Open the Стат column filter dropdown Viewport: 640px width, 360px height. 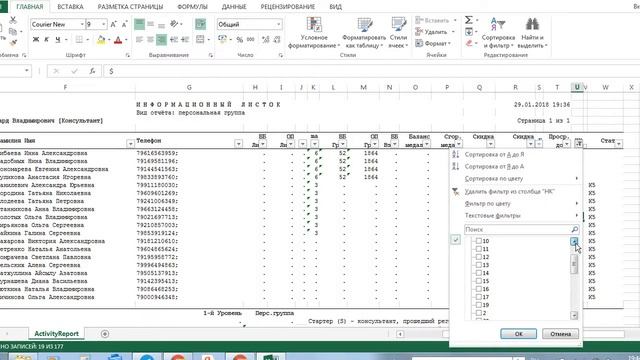[619, 144]
